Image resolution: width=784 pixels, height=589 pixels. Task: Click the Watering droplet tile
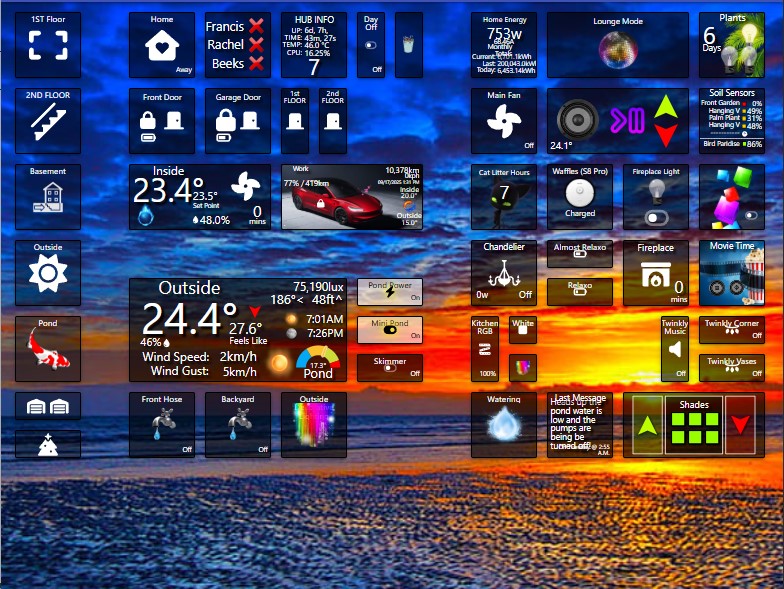click(503, 427)
